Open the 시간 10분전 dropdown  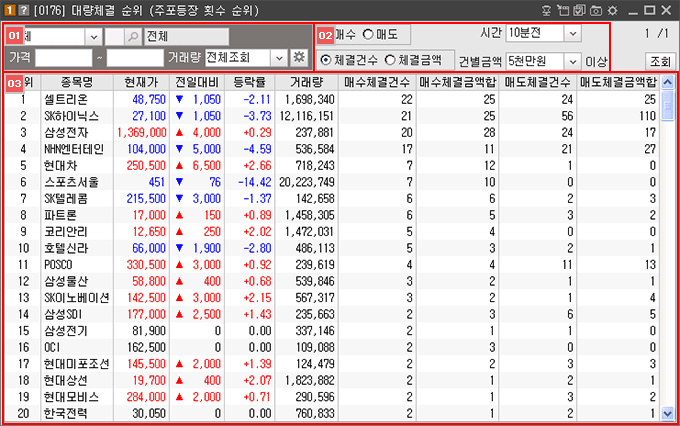pos(572,33)
